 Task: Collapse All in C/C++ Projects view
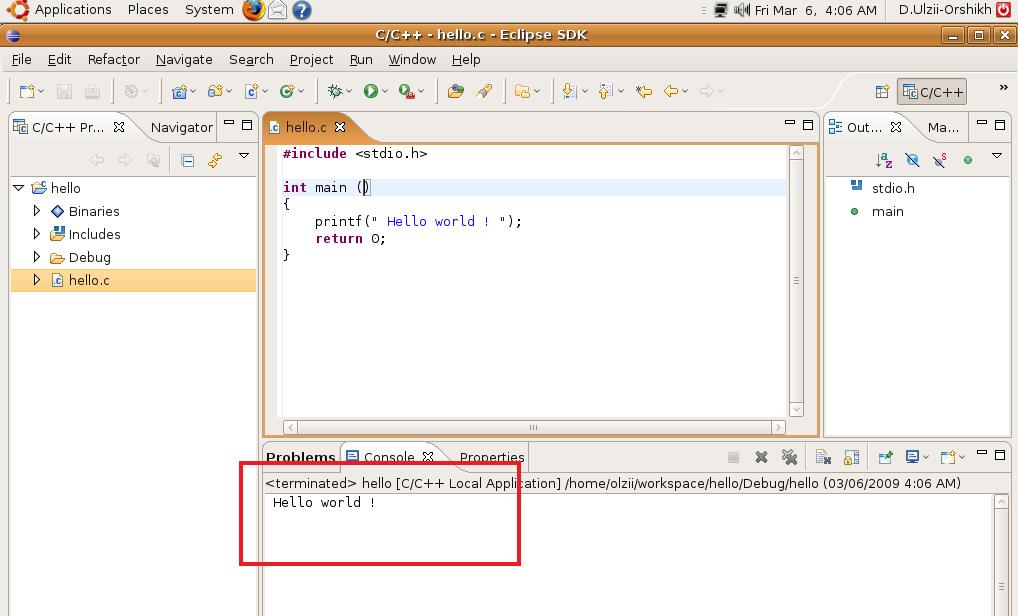(188, 160)
